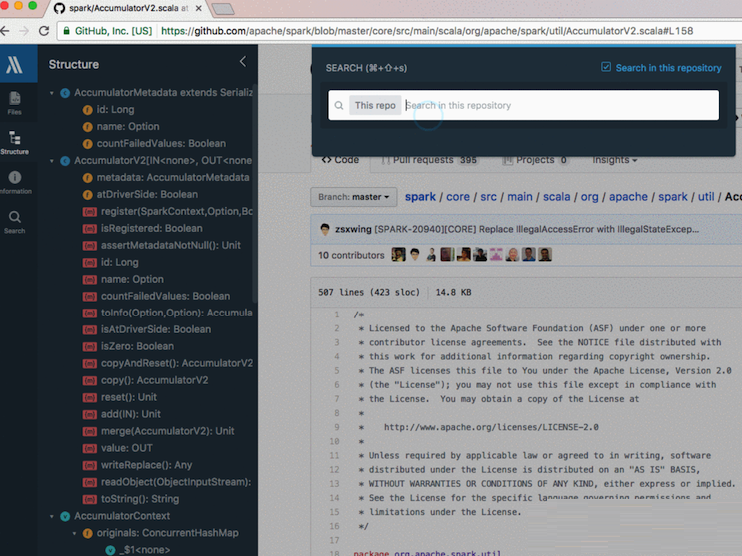Go back with browser back arrow
Screen dimensions: 742x556
[x=5, y=31]
